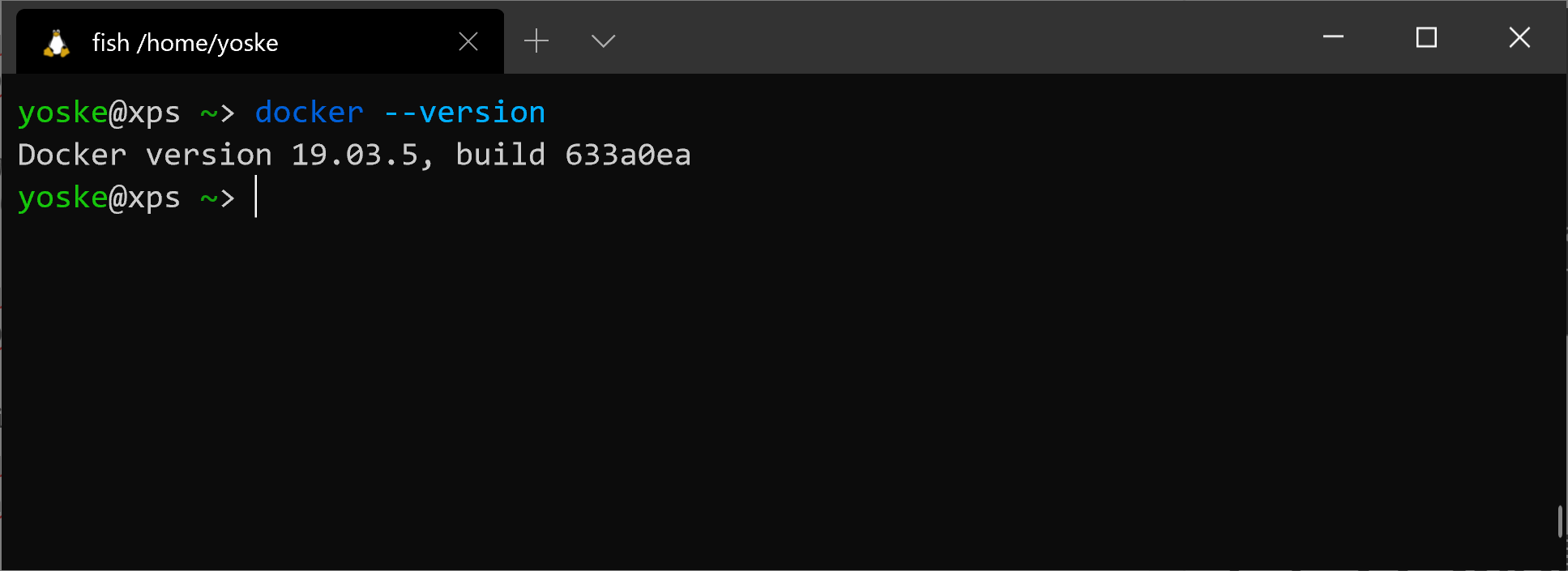The width and height of the screenshot is (1568, 571).
Task: Close the terminal window
Action: click(1519, 37)
